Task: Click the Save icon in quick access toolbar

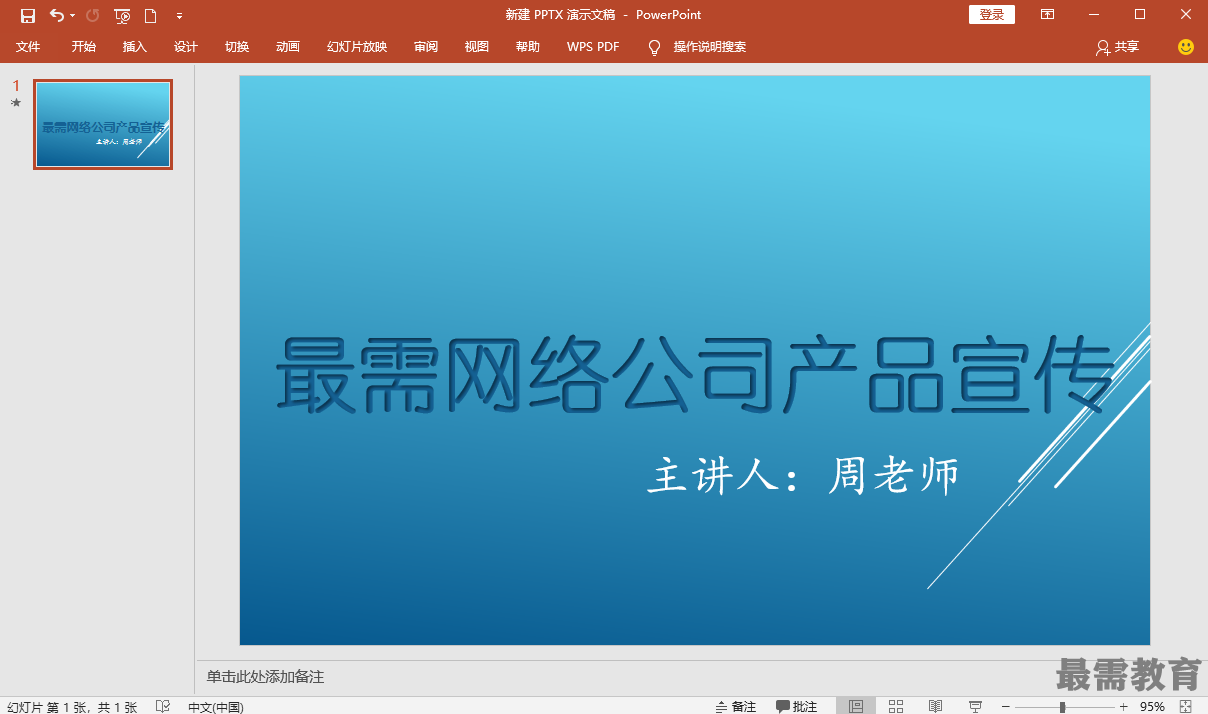Action: pos(28,15)
